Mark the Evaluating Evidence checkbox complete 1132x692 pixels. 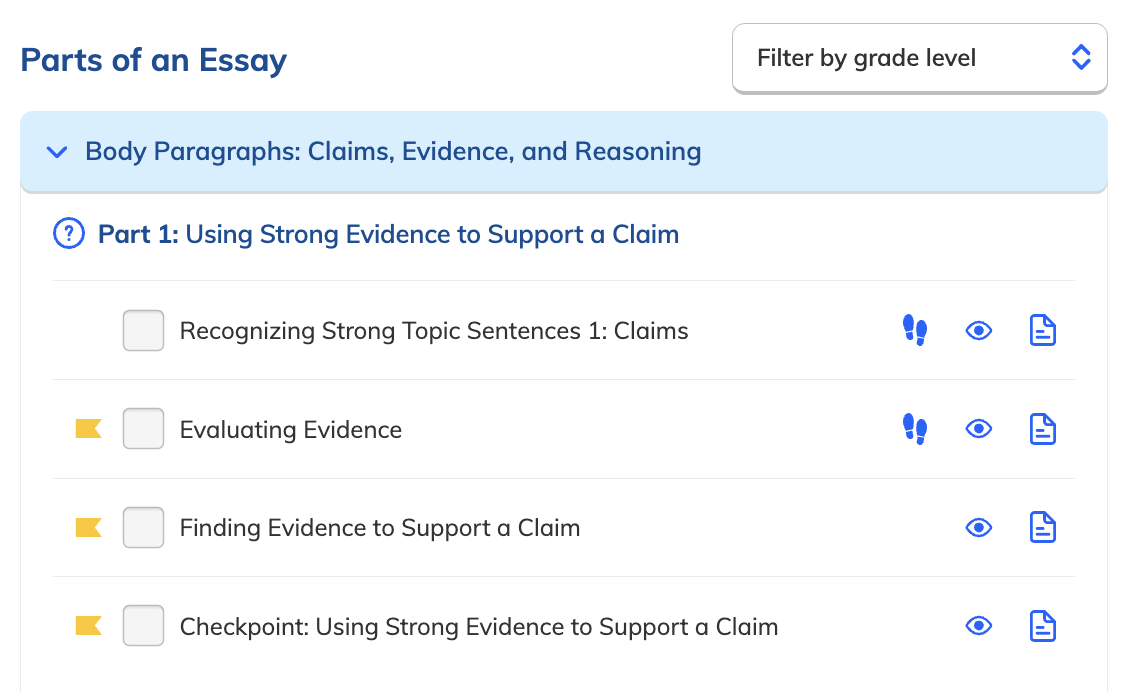(143, 428)
